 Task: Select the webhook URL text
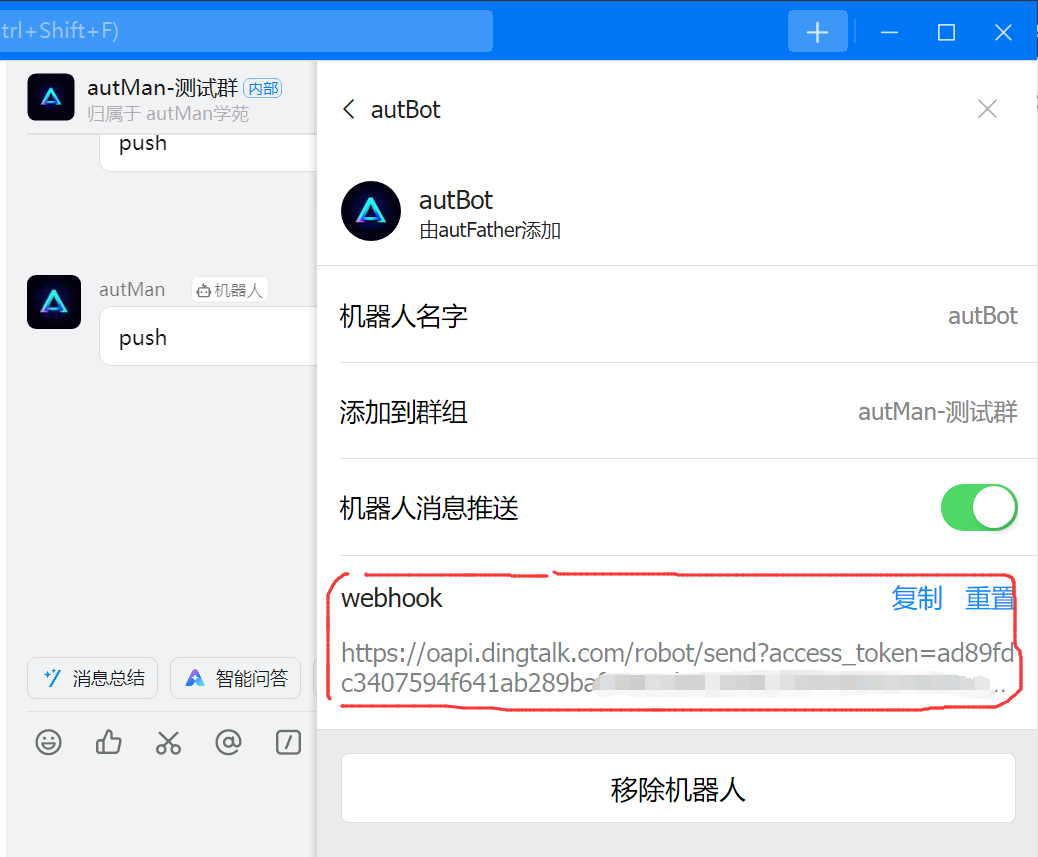(677, 668)
